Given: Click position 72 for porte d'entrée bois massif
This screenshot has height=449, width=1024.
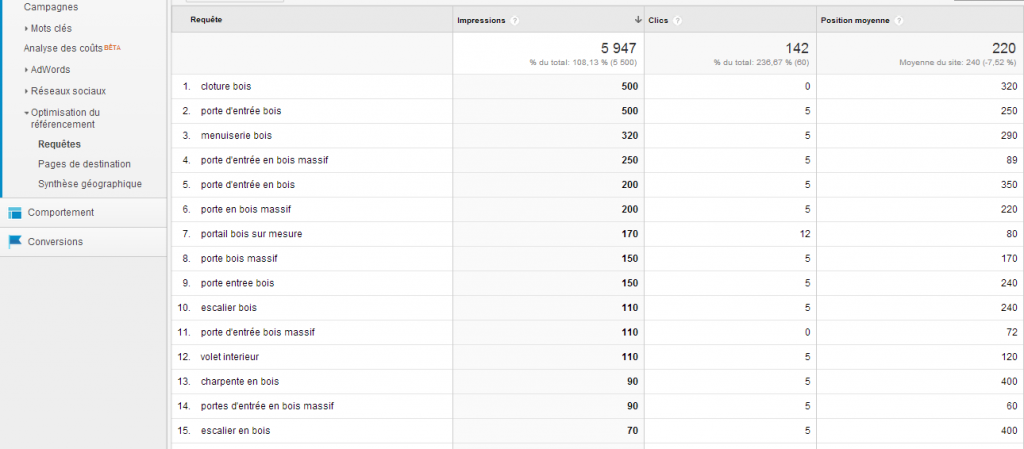Looking at the screenshot, I should point(1012,332).
